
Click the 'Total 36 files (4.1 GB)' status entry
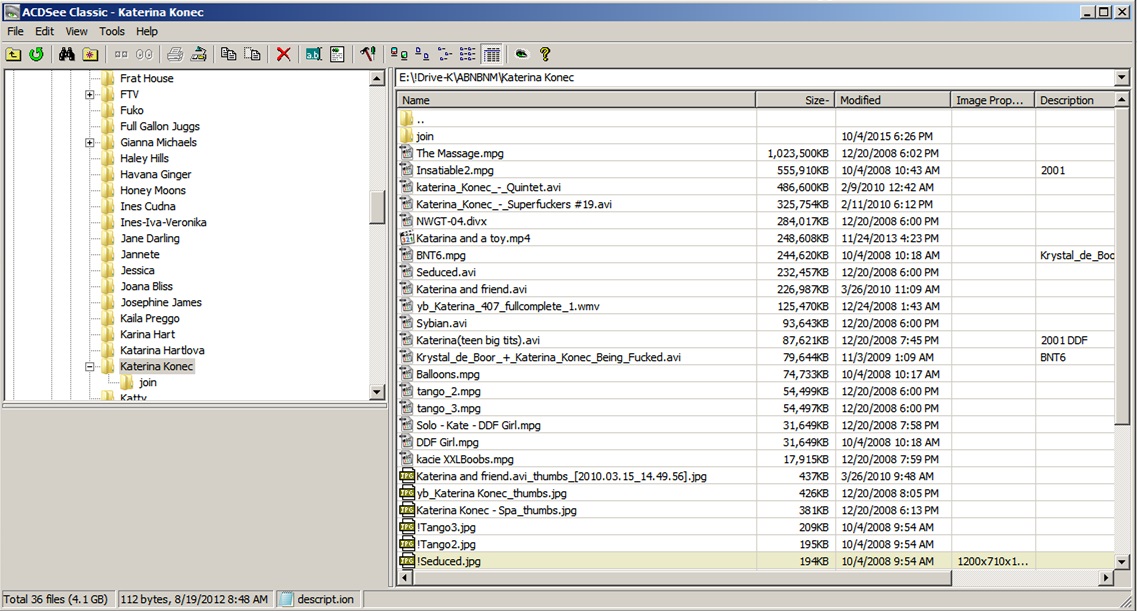click(56, 599)
